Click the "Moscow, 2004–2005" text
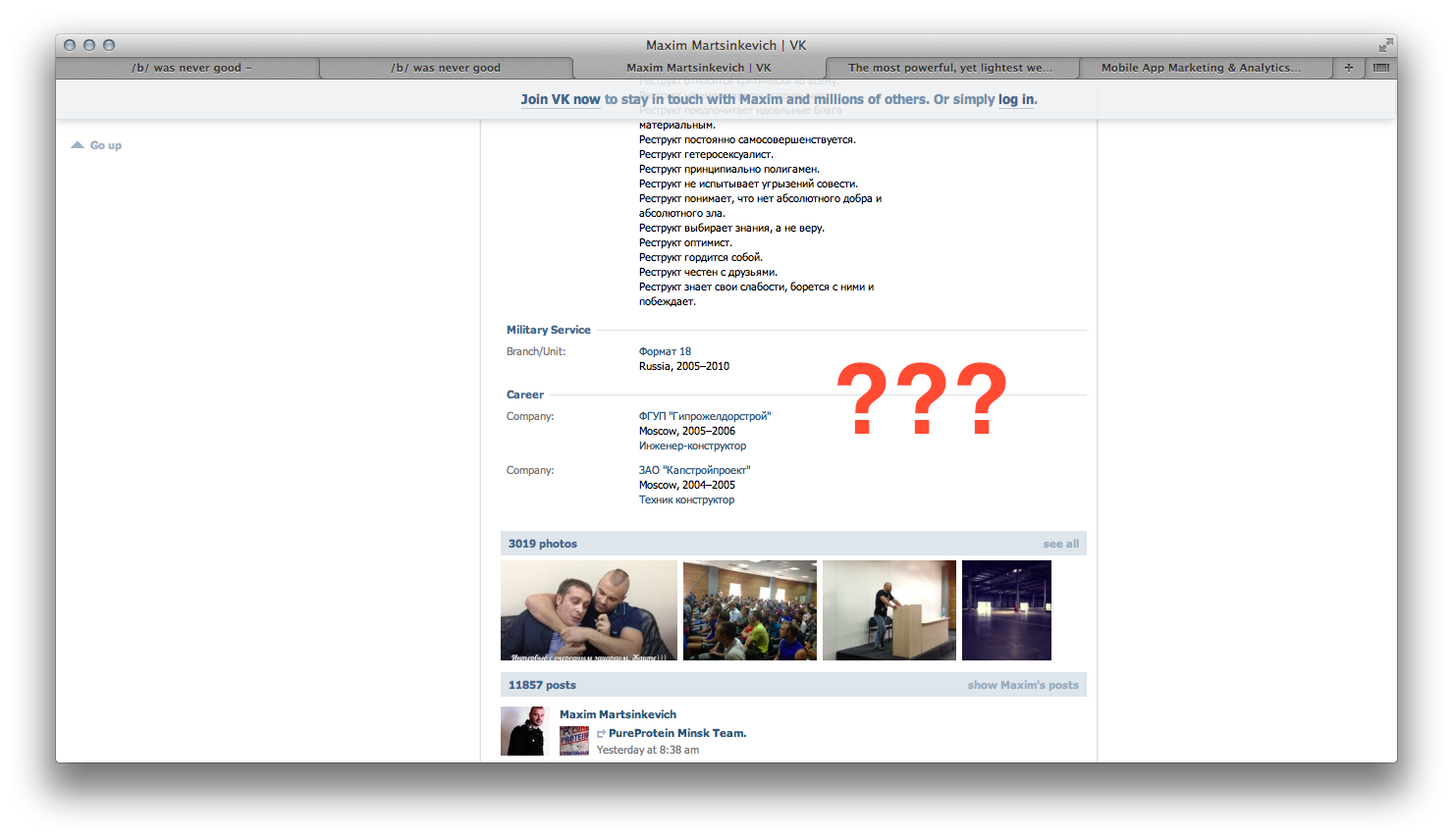Screen dimensions: 1453x840 687,485
